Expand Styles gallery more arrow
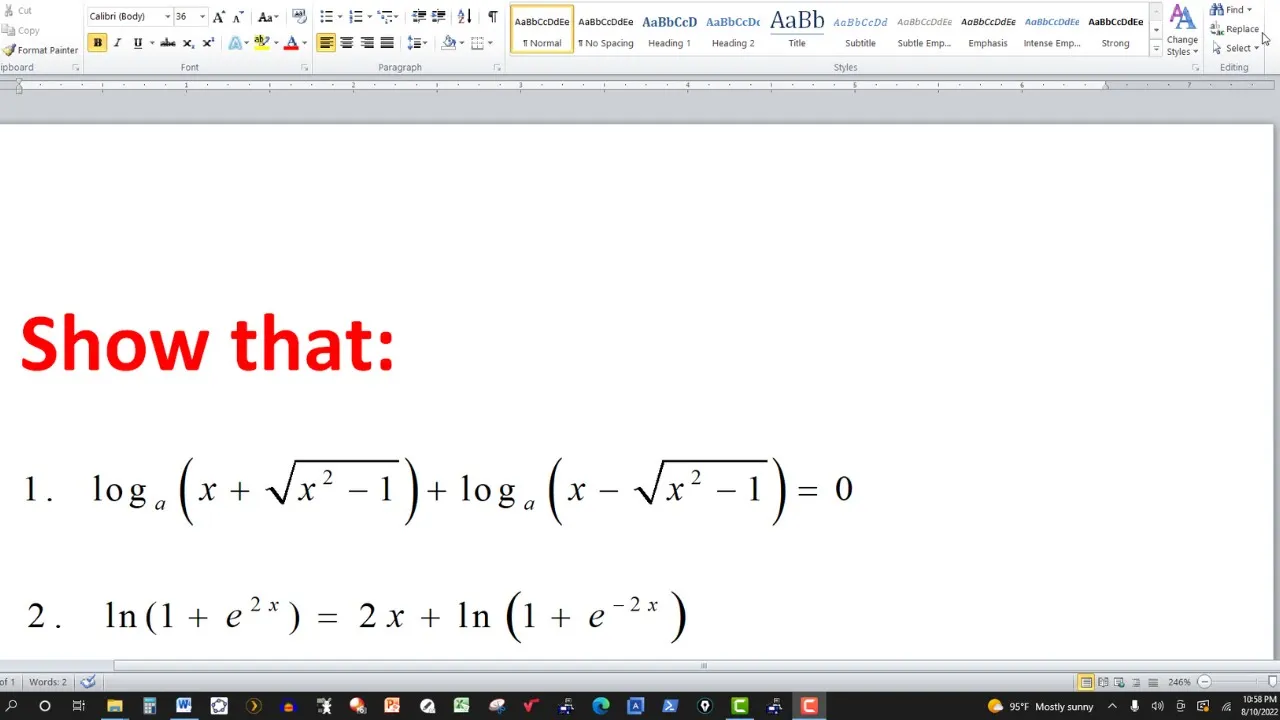The image size is (1280, 720). 1156,48
